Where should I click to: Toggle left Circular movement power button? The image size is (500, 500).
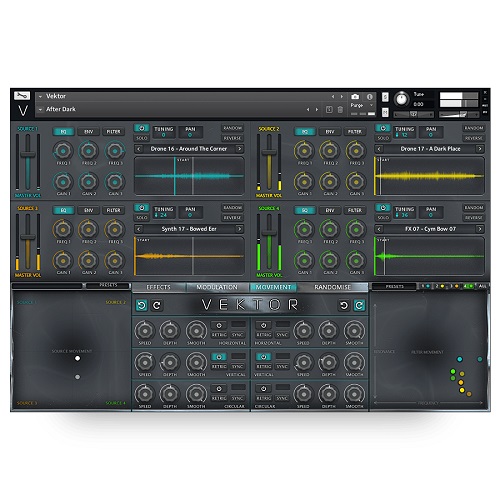coord(219,389)
